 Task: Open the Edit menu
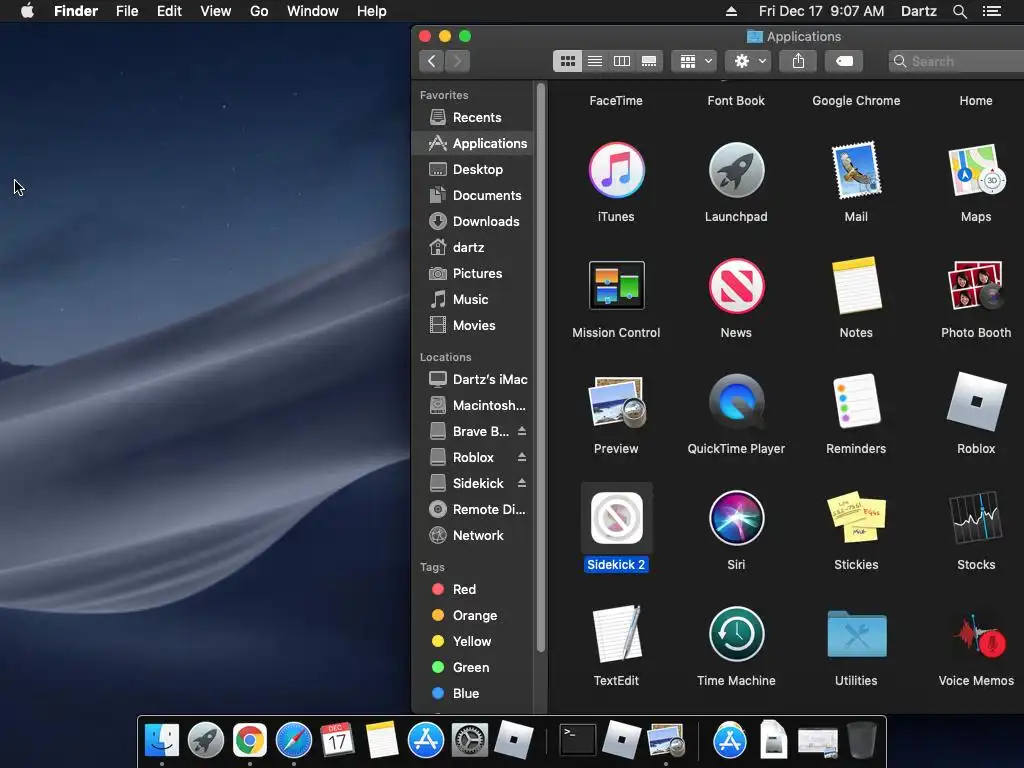click(169, 11)
